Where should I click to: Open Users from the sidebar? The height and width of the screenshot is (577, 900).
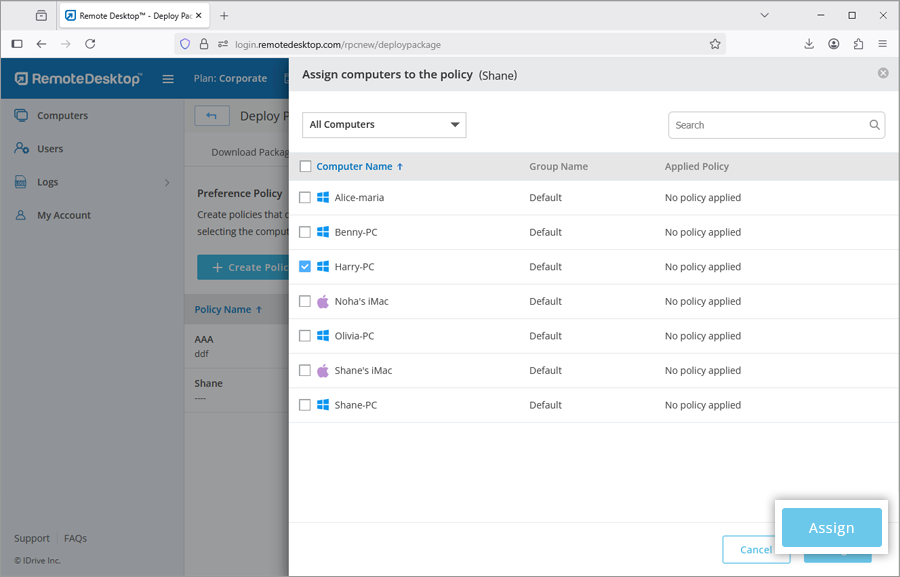pyautogui.click(x=50, y=149)
